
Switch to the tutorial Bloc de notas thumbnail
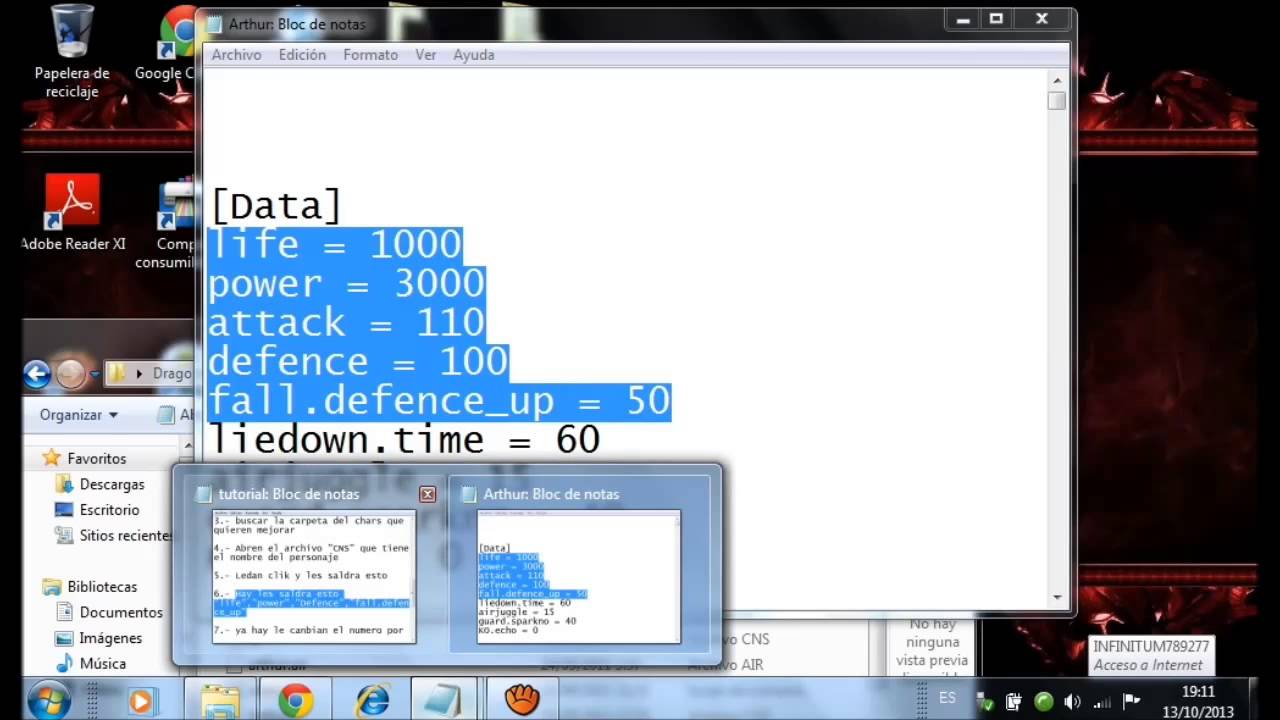point(314,576)
